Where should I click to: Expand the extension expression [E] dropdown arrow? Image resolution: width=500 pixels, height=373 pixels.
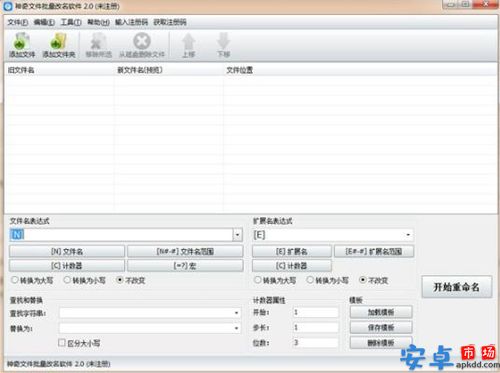pyautogui.click(x=408, y=235)
